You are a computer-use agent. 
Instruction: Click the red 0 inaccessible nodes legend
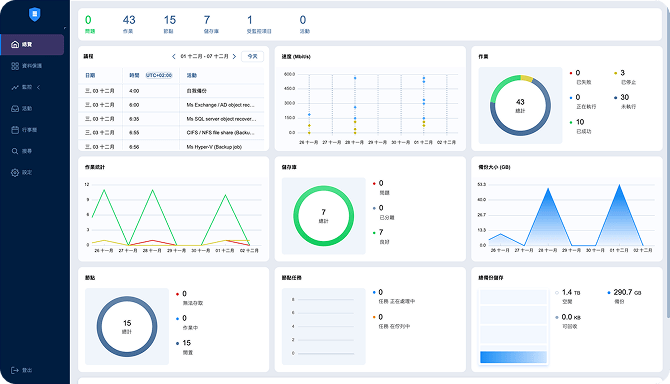pyautogui.click(x=189, y=298)
